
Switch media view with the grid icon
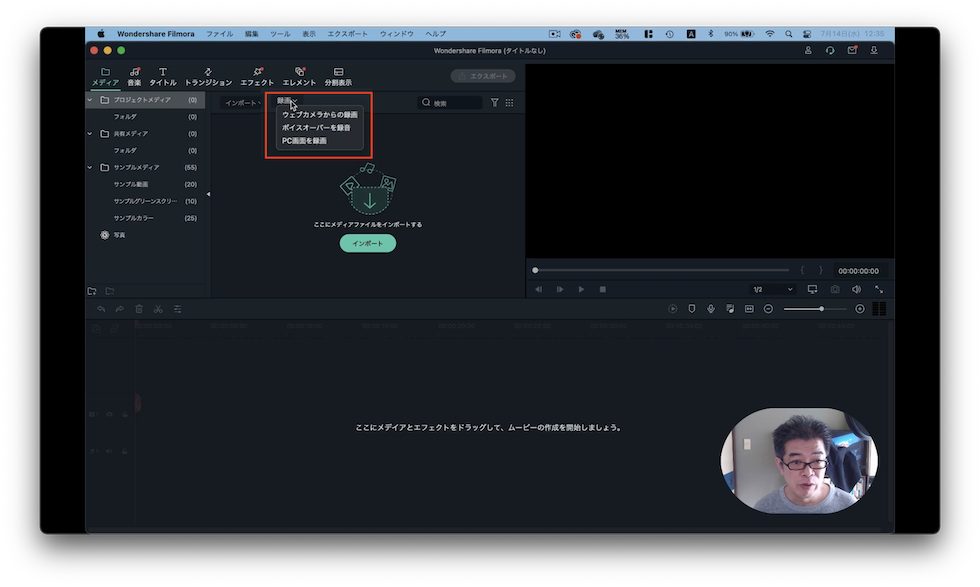pyautogui.click(x=509, y=103)
